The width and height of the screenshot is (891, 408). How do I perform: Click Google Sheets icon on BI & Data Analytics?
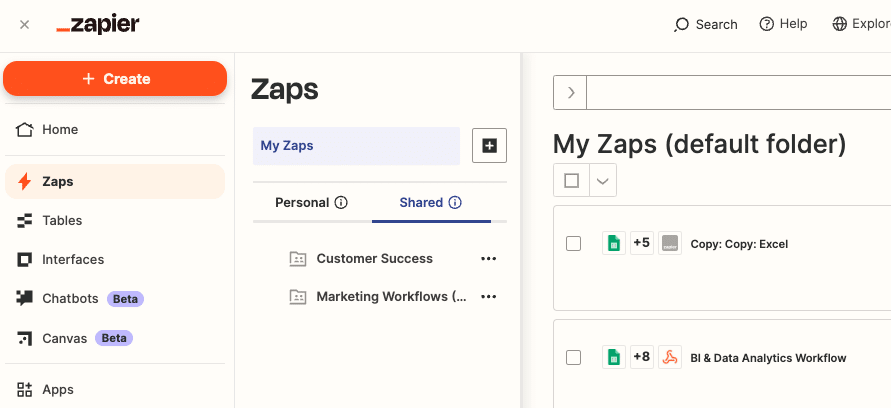click(x=614, y=357)
